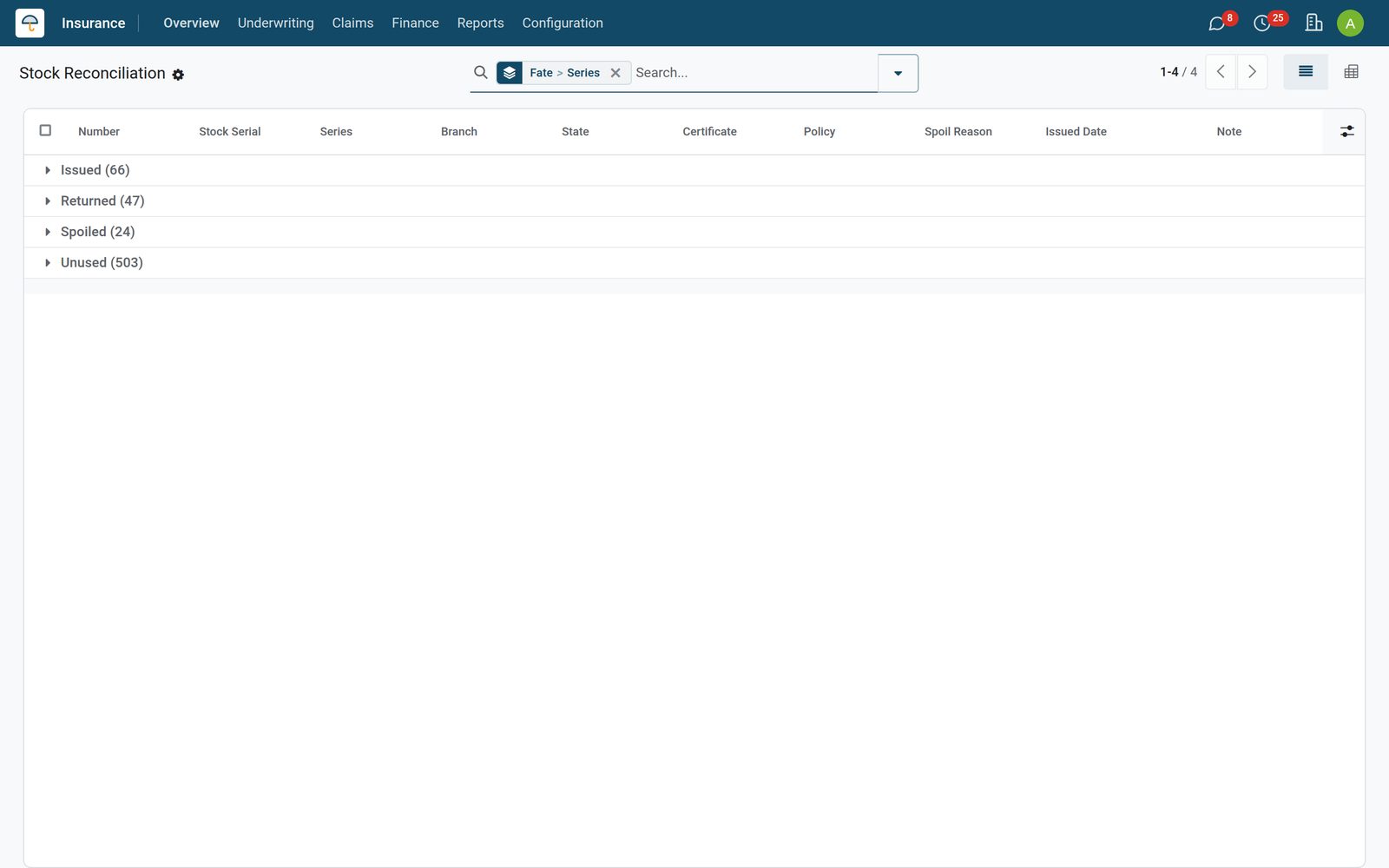Sort by the Series column header
This screenshot has width=1389, height=868.
point(336,132)
